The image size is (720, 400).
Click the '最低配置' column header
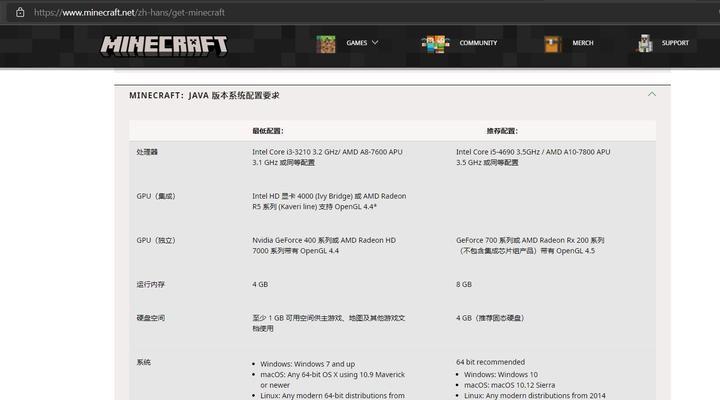point(268,131)
